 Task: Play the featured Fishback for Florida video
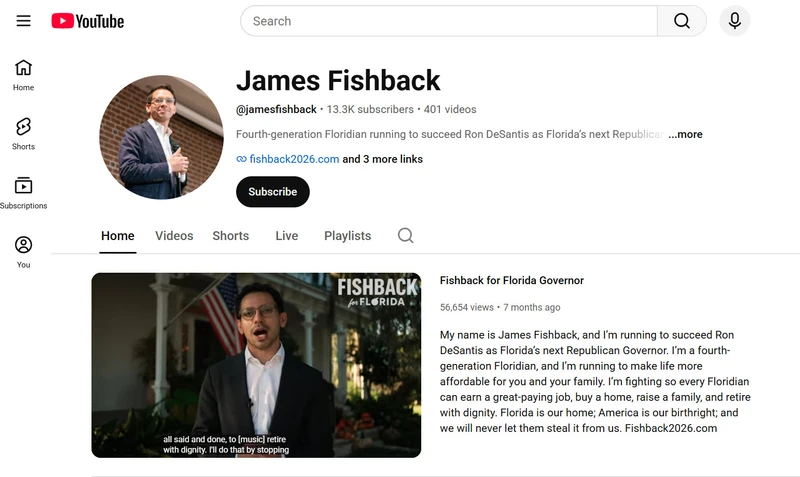(x=256, y=365)
